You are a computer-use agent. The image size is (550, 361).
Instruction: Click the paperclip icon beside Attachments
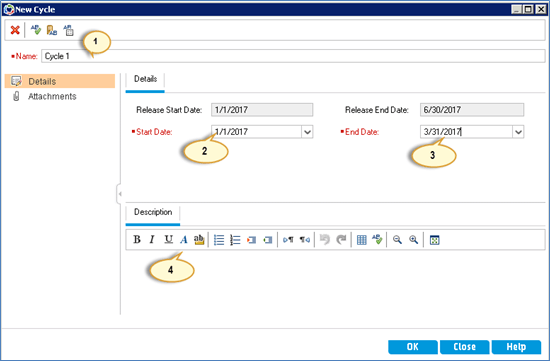tap(16, 96)
